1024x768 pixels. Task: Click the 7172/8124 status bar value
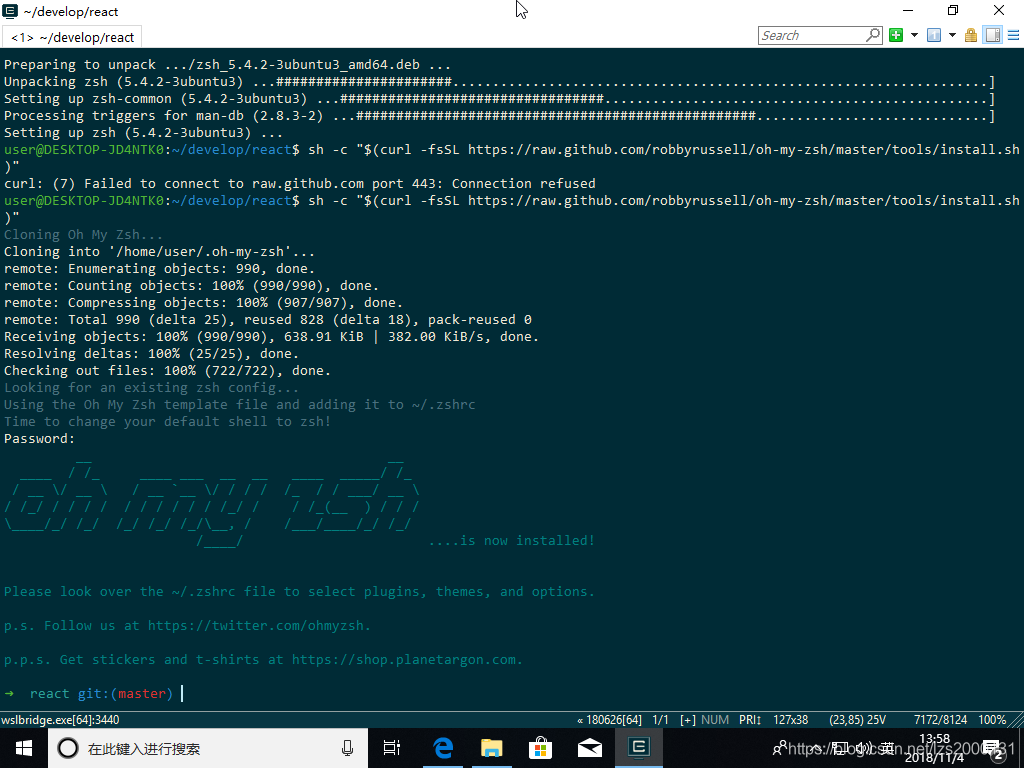[x=940, y=720]
